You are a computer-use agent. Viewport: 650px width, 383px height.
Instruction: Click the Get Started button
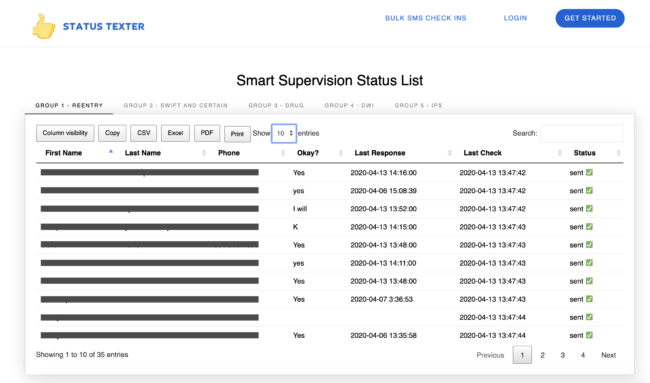590,18
